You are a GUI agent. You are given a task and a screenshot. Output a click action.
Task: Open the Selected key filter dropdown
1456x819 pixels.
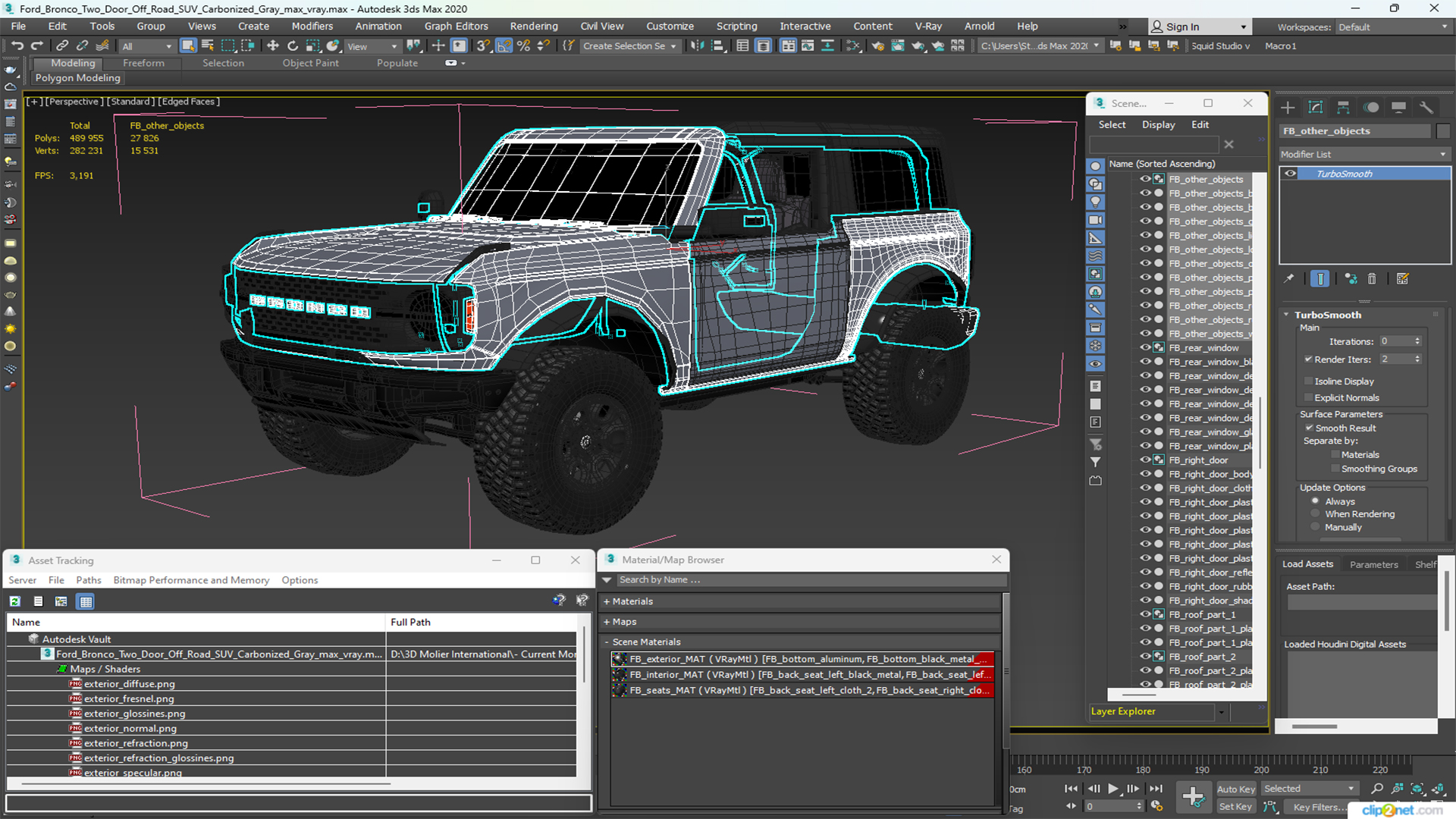[1309, 789]
